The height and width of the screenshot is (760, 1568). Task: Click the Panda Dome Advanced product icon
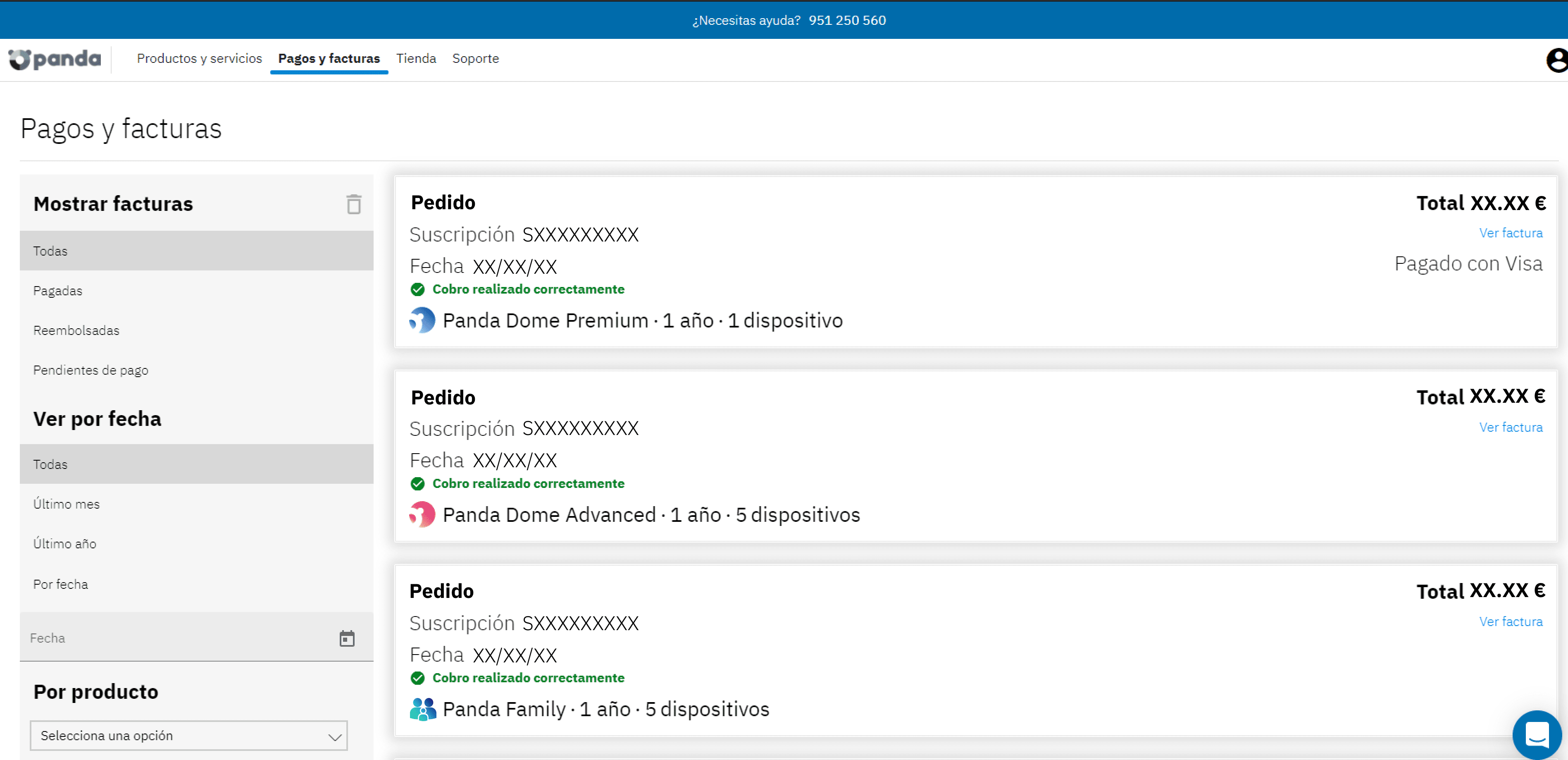(x=422, y=514)
